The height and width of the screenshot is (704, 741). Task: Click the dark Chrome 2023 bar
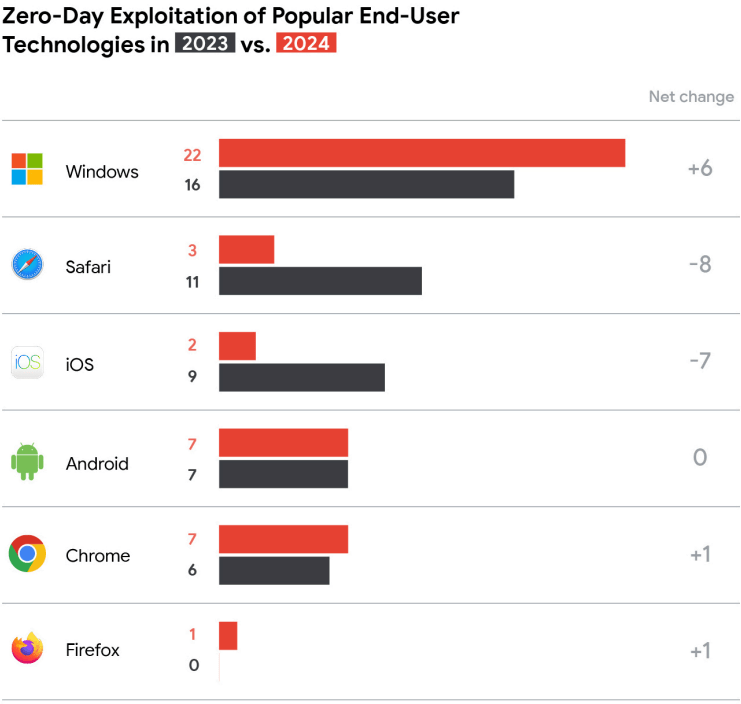click(x=274, y=571)
